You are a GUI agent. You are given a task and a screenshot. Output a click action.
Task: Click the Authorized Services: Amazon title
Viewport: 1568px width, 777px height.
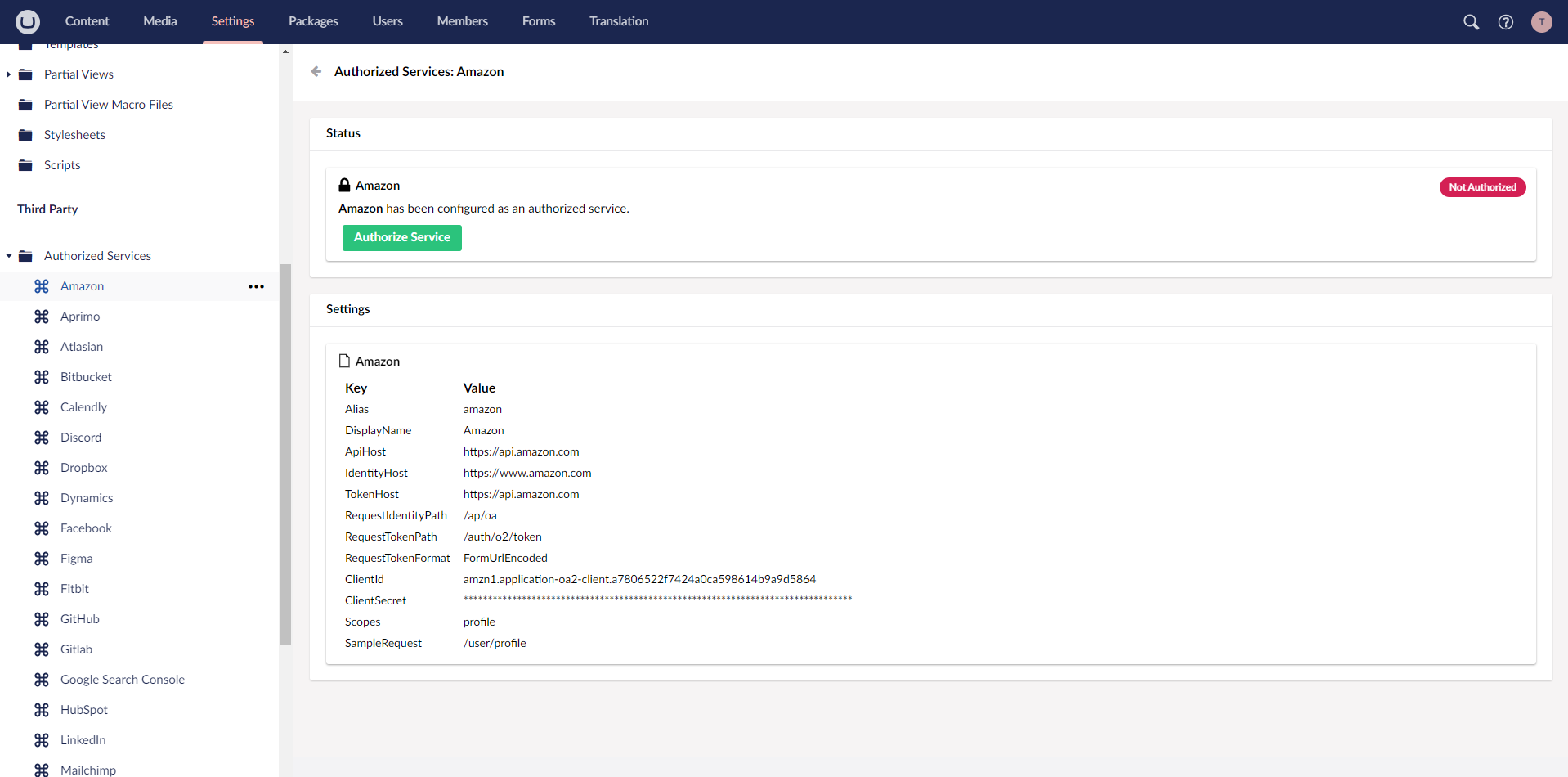tap(419, 72)
